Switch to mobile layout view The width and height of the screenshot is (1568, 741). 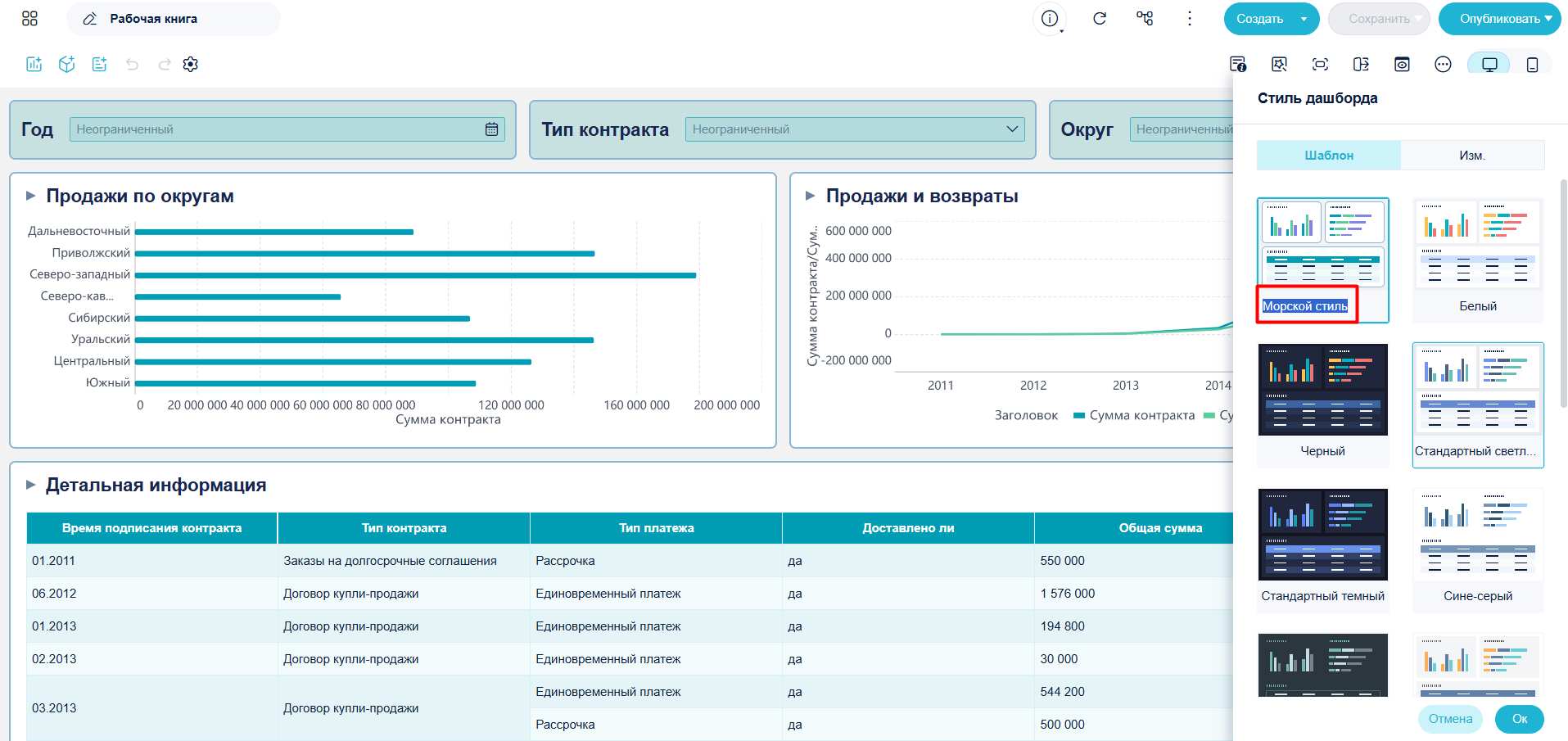[1532, 64]
